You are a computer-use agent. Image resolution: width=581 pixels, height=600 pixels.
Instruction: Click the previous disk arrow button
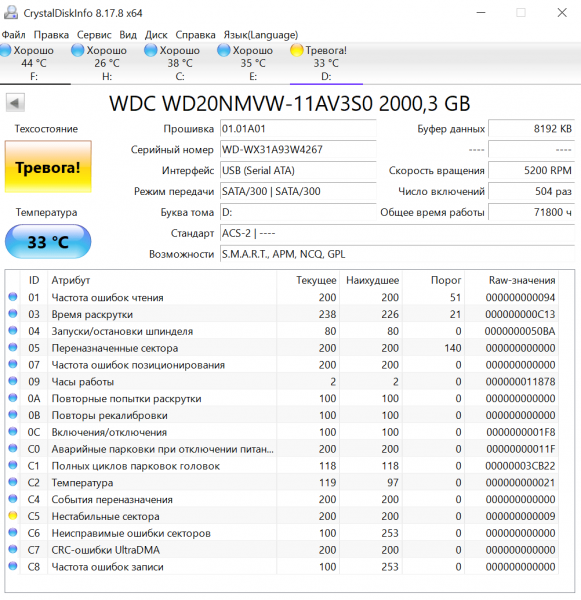pyautogui.click(x=15, y=103)
